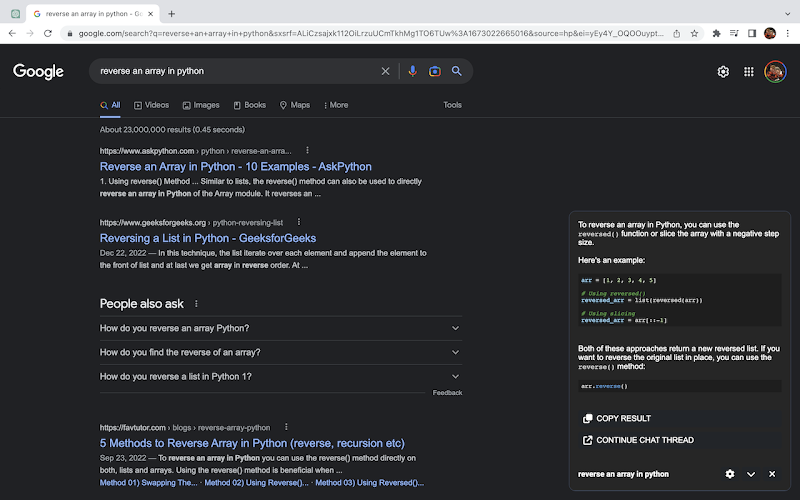Switch to the Books tab
Image resolution: width=800 pixels, height=500 pixels.
click(250, 105)
